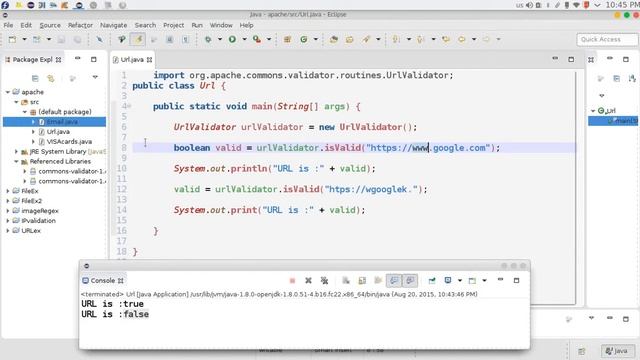640x360 pixels.
Task: Select VISAcards.java in Package Explorer
Action: (x=69, y=142)
